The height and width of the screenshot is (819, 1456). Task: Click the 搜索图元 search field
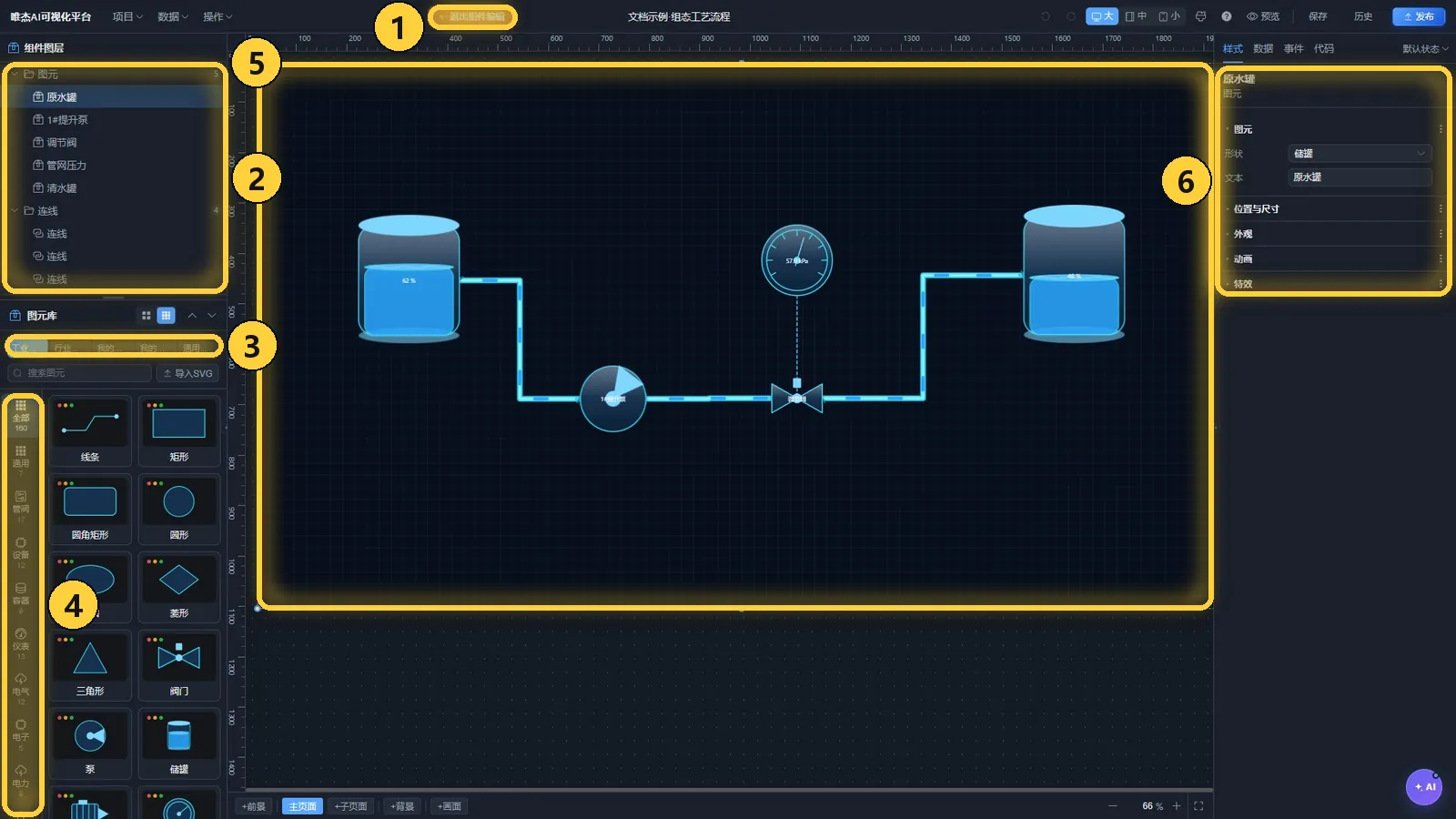pyautogui.click(x=79, y=373)
